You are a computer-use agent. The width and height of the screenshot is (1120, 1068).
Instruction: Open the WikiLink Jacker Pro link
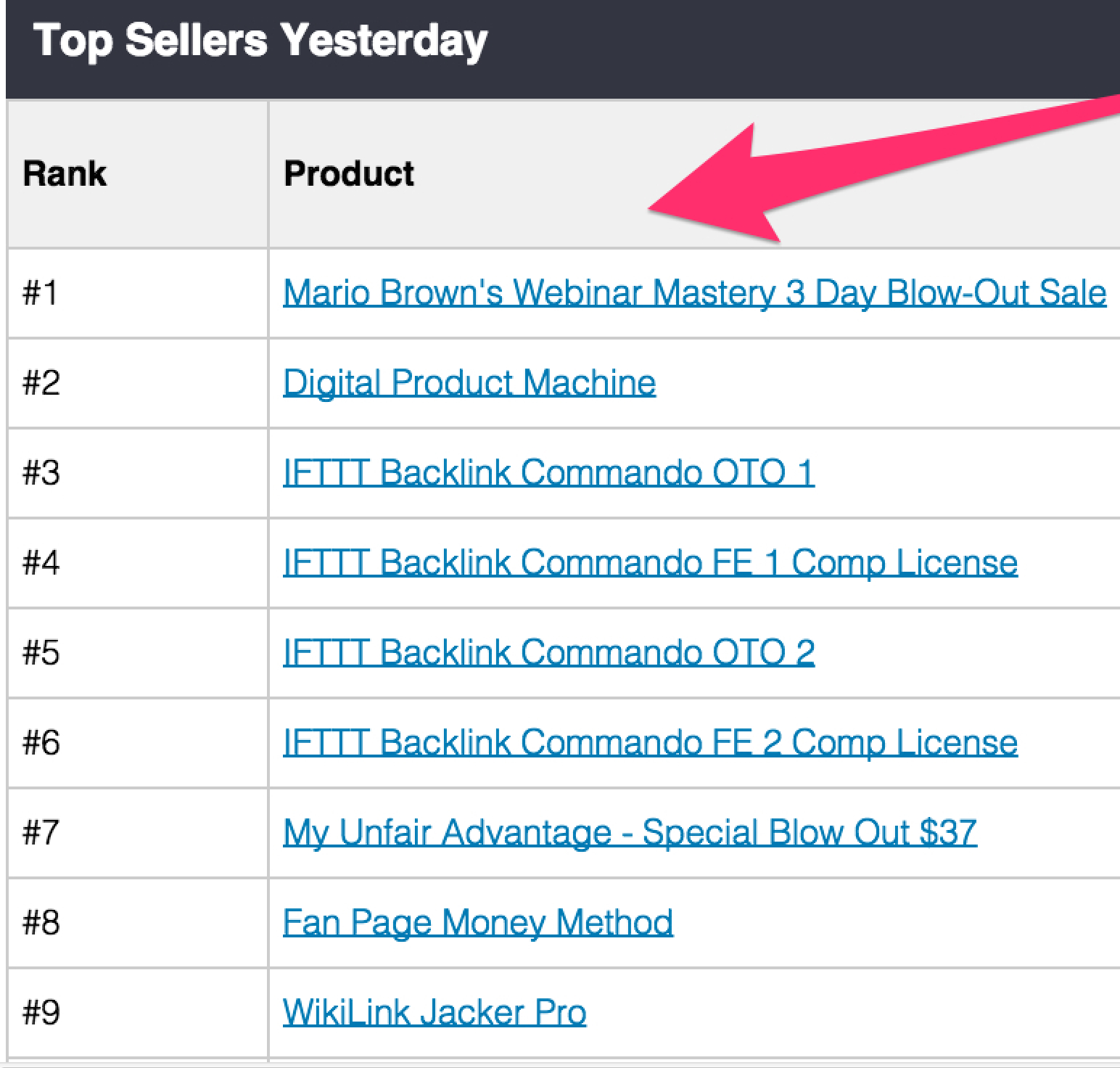tap(435, 1012)
